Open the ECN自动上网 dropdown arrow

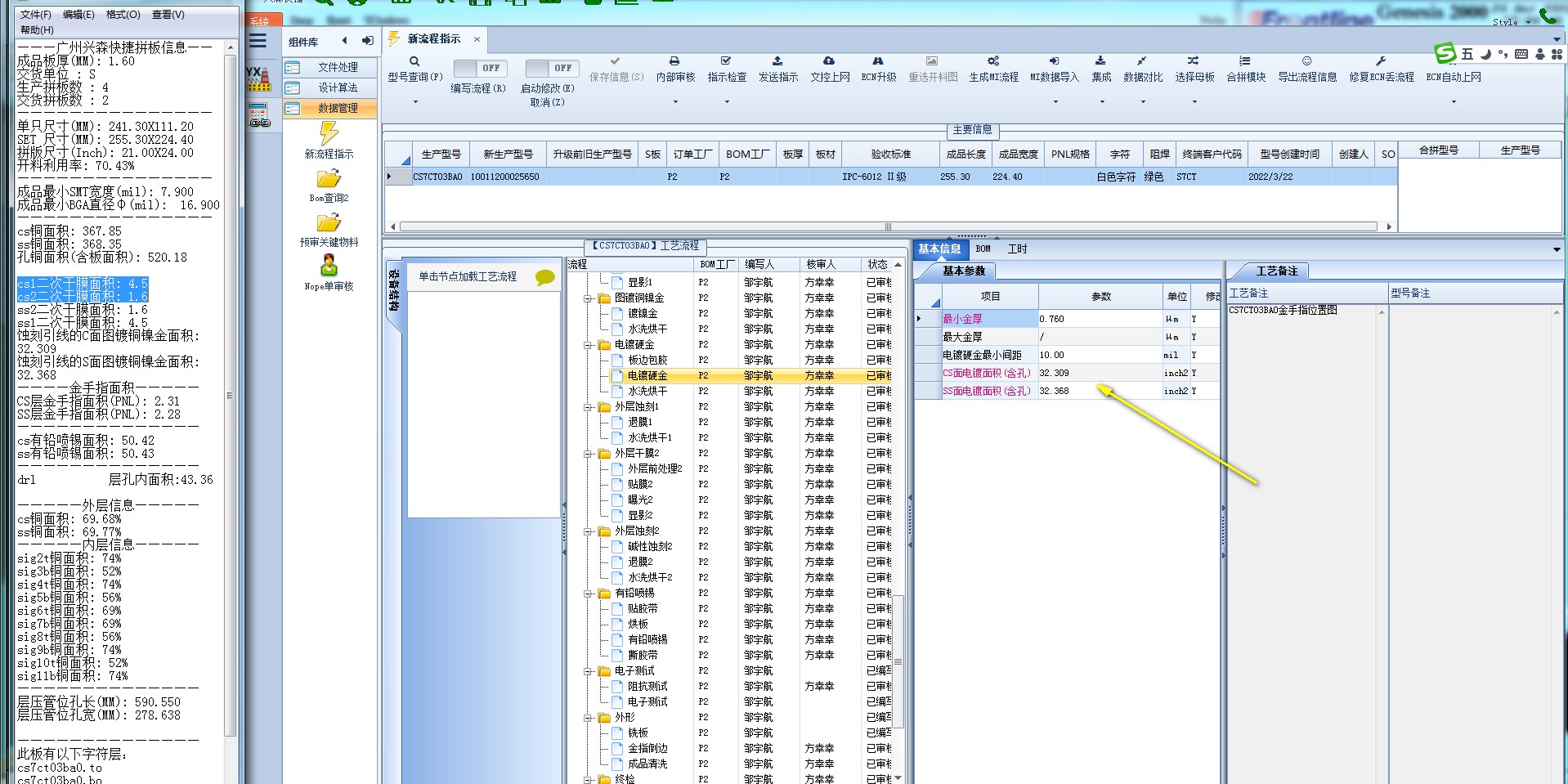coord(1454,102)
